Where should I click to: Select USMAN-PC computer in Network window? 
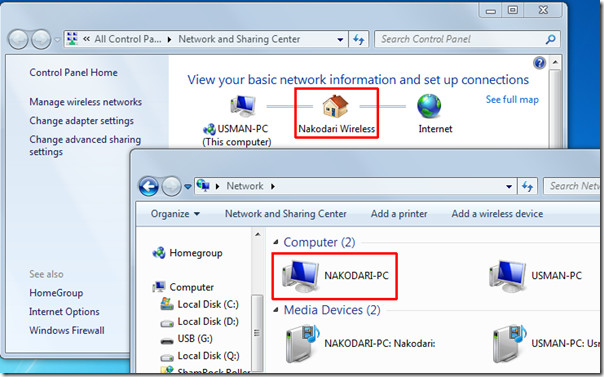pos(507,276)
